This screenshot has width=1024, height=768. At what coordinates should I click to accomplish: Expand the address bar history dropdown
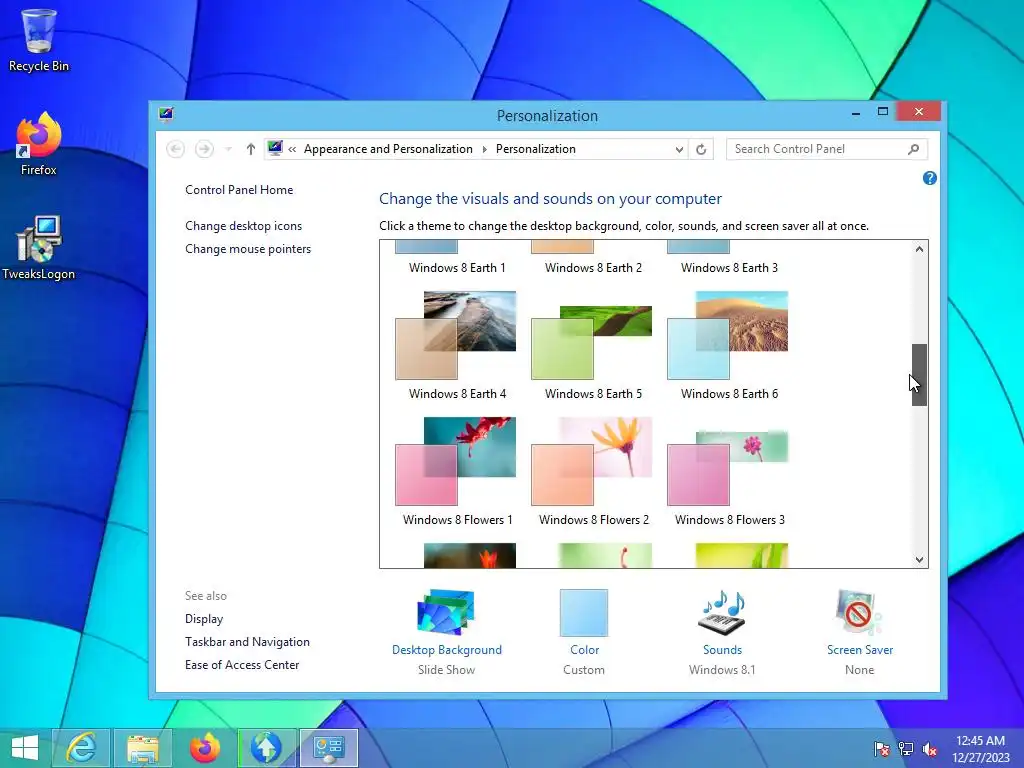(x=679, y=150)
